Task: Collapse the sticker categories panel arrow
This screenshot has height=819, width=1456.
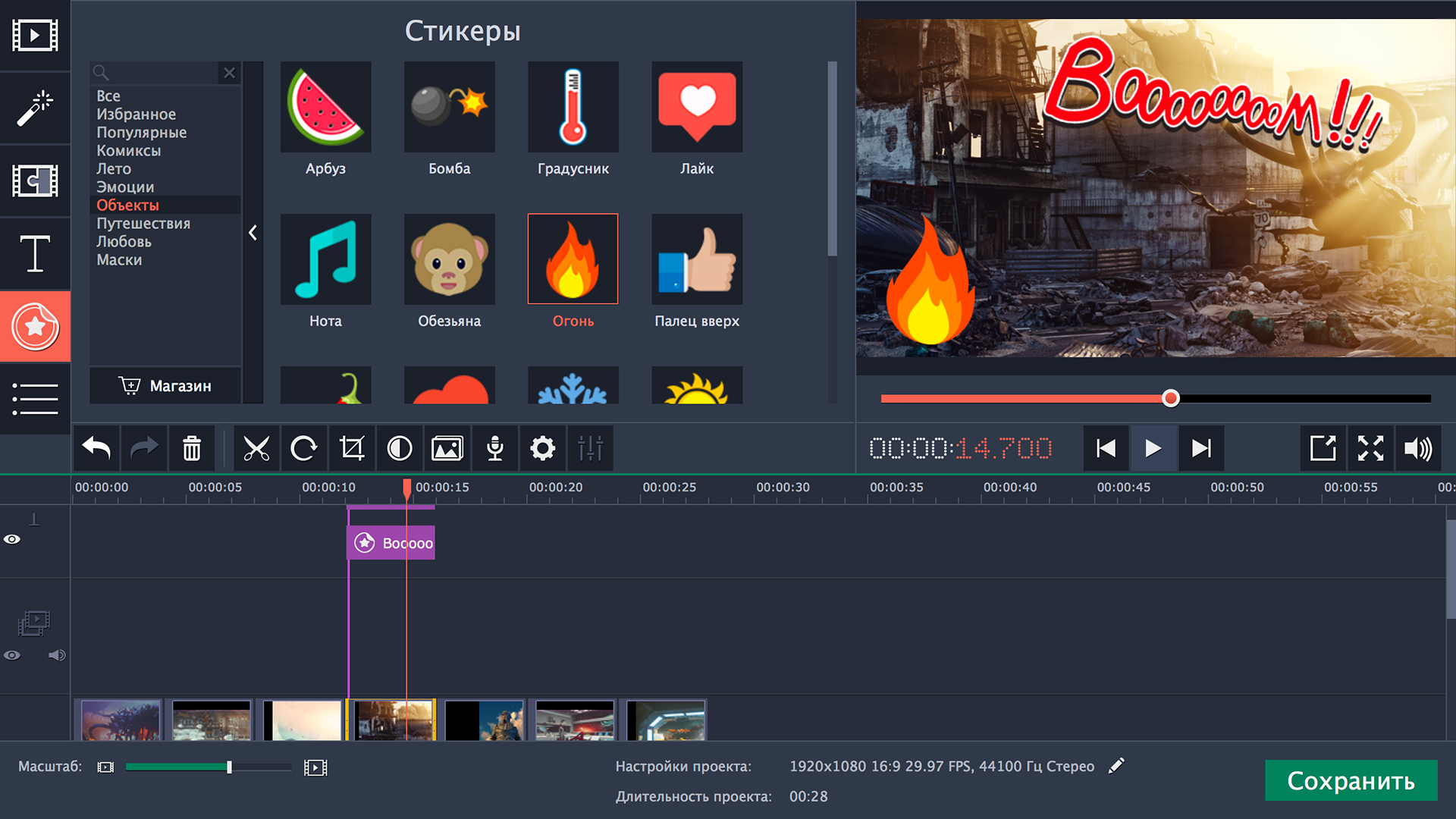Action: pos(253,233)
